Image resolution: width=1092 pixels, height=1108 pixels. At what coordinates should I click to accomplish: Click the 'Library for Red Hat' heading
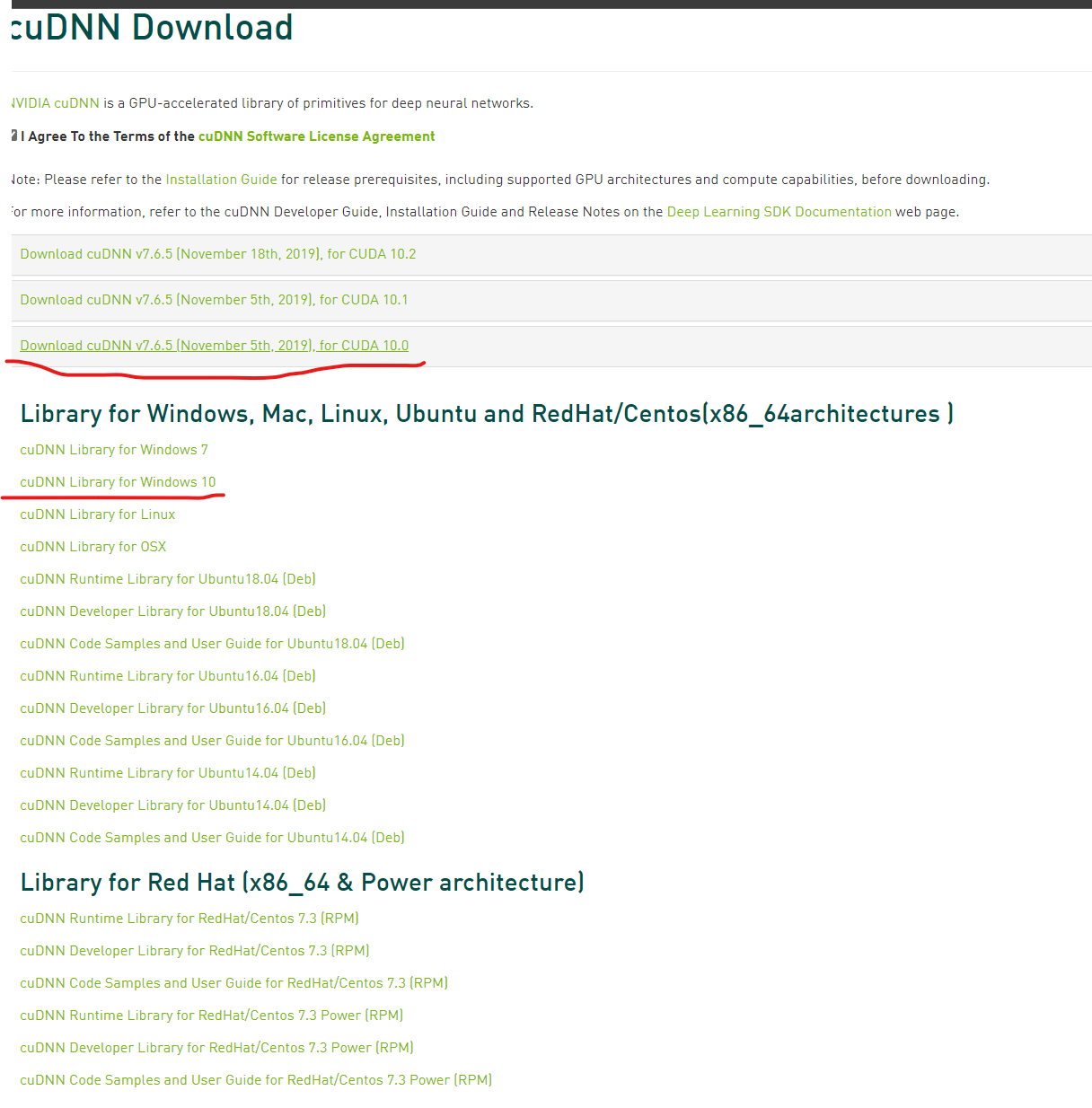(x=303, y=883)
